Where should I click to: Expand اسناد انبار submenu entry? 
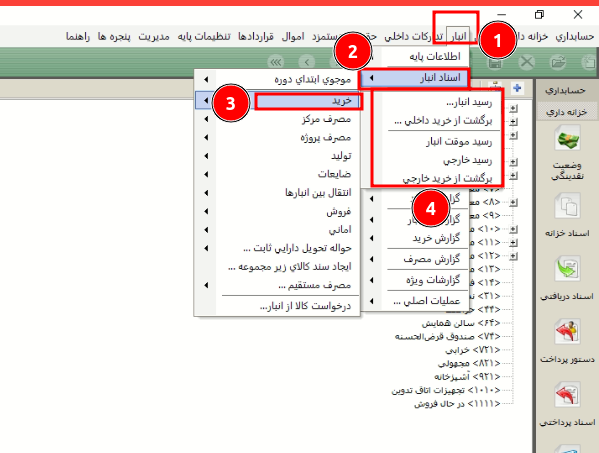[414, 78]
